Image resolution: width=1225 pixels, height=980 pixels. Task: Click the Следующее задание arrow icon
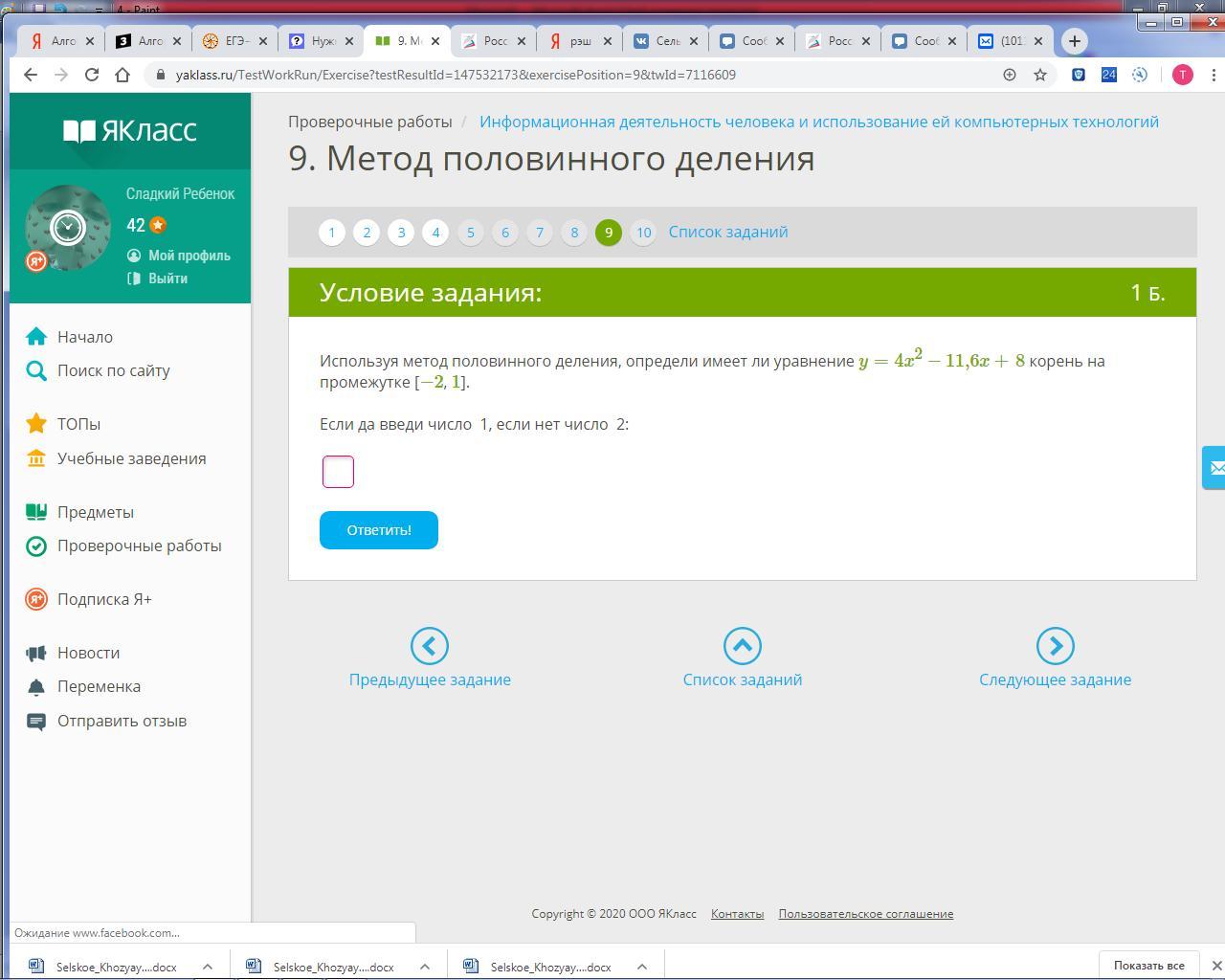(1055, 646)
